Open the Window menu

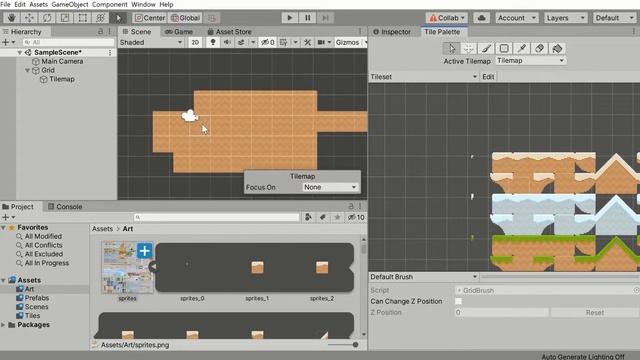click(x=143, y=4)
